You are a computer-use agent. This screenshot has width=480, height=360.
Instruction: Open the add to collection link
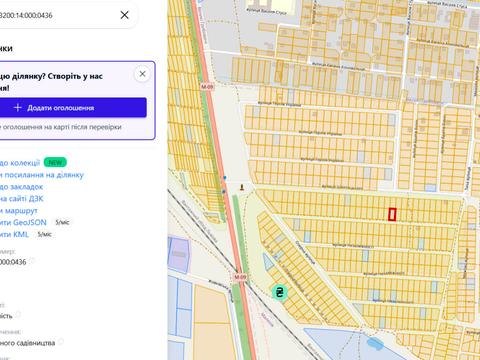click(x=20, y=163)
